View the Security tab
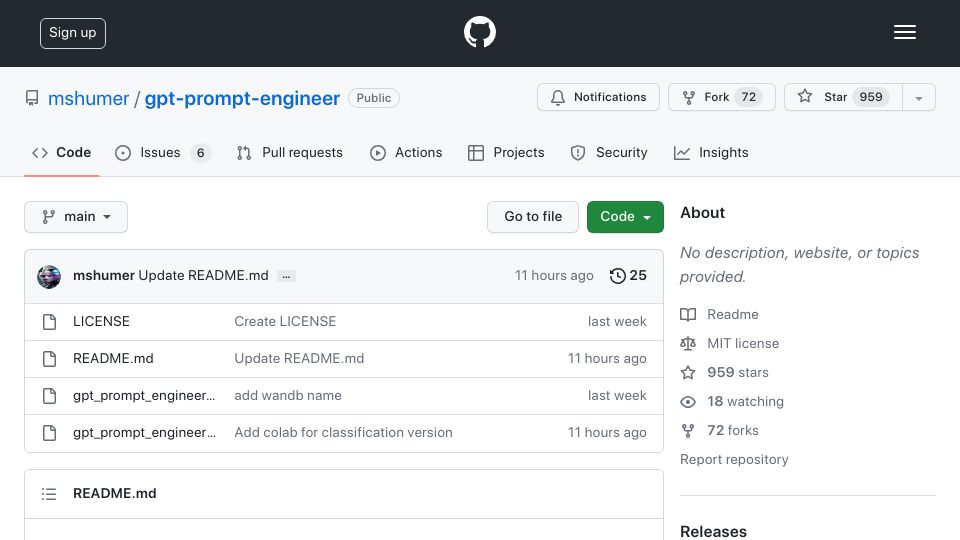 [609, 152]
